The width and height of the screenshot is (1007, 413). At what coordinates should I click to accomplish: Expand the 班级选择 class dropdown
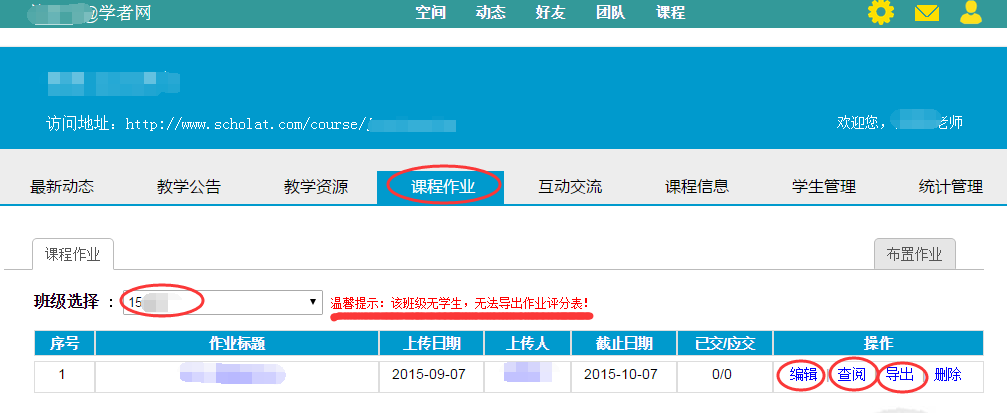[x=220, y=302]
